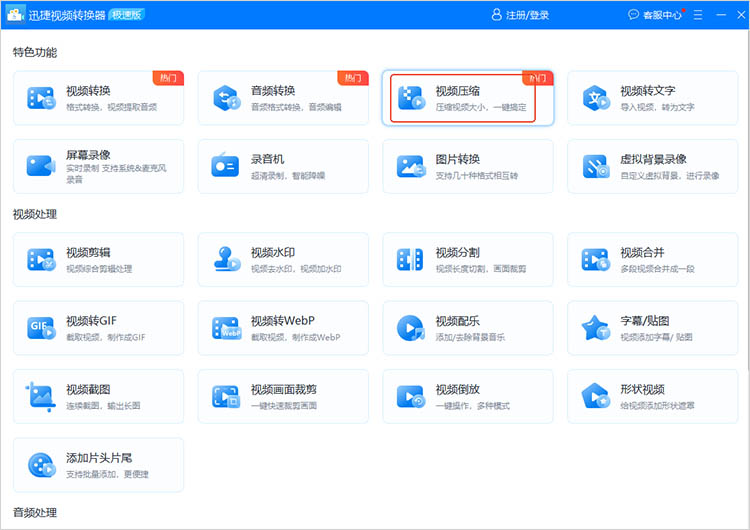Click the 注册/登录 link
This screenshot has width=750, height=530.
[x=527, y=15]
